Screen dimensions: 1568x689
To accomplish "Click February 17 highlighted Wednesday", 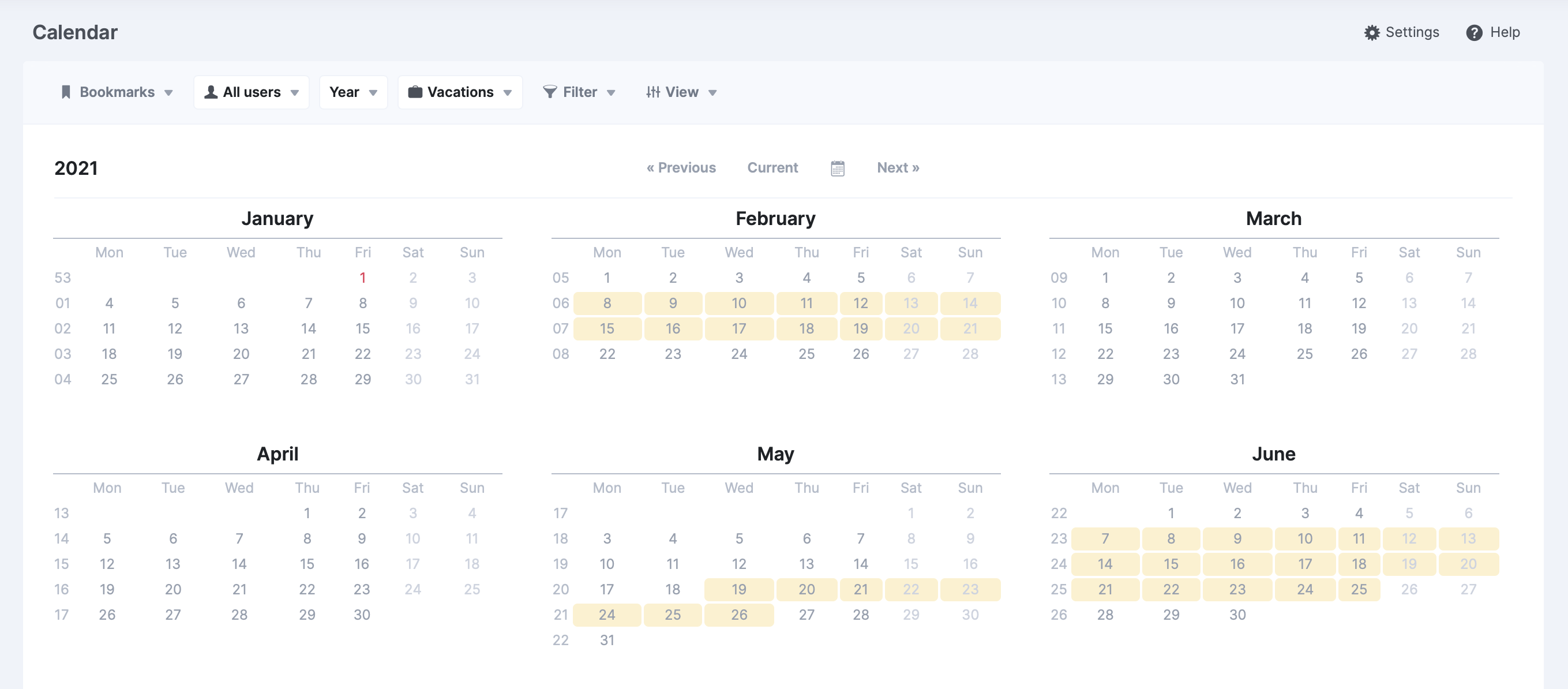I will tap(739, 329).
